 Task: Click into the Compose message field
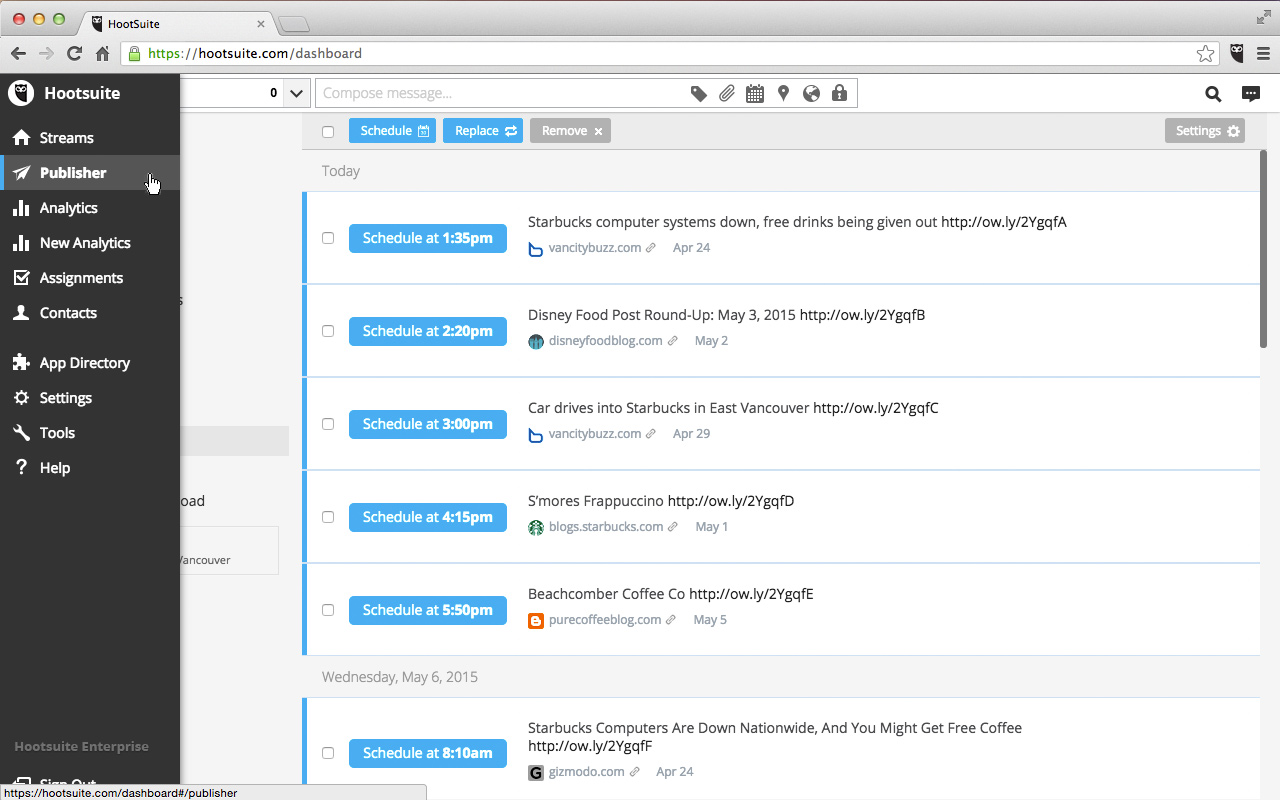pos(500,93)
